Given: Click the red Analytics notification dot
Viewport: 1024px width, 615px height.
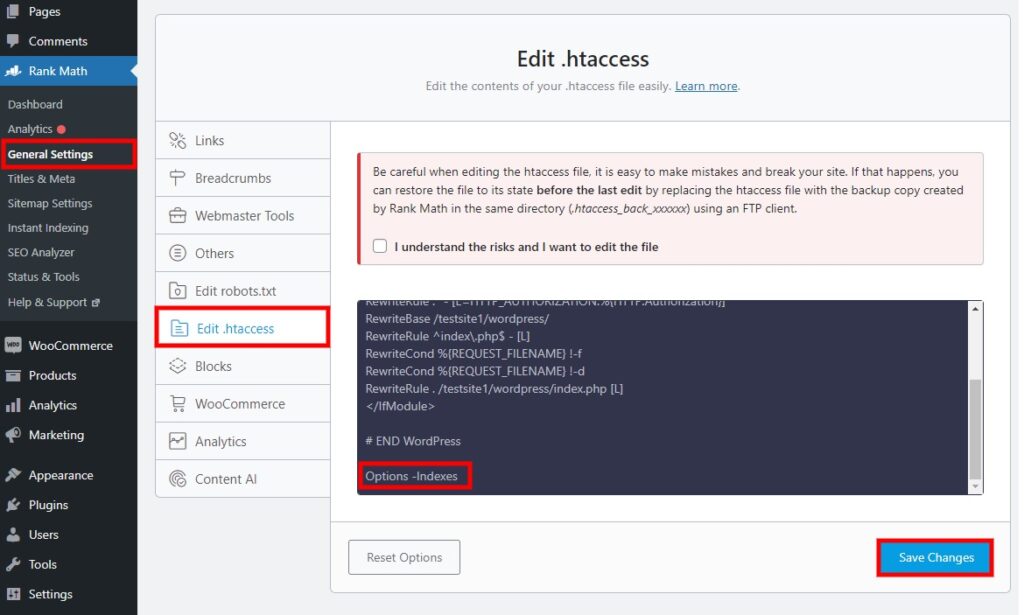Looking at the screenshot, I should click(61, 129).
